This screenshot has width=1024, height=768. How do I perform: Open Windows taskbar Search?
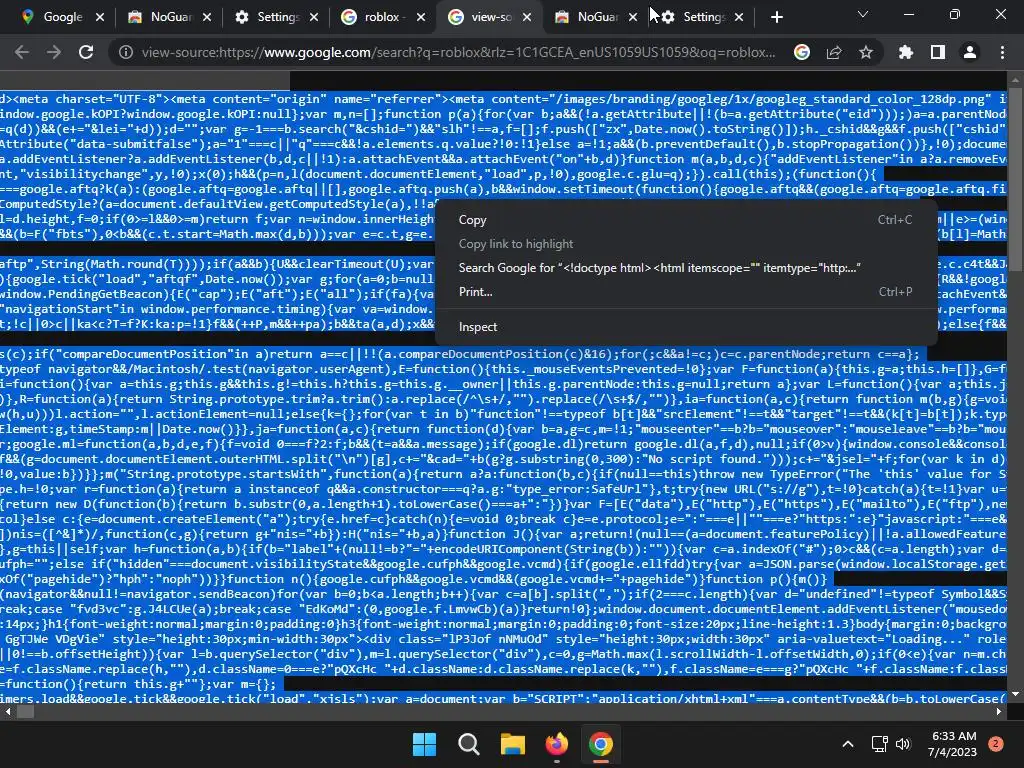point(468,744)
